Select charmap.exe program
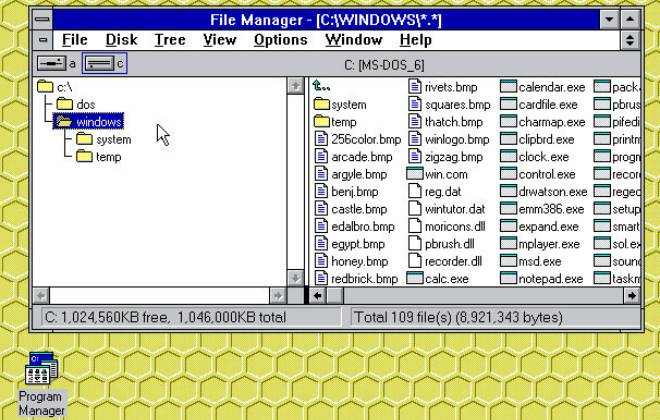The image size is (660, 420). 543,122
